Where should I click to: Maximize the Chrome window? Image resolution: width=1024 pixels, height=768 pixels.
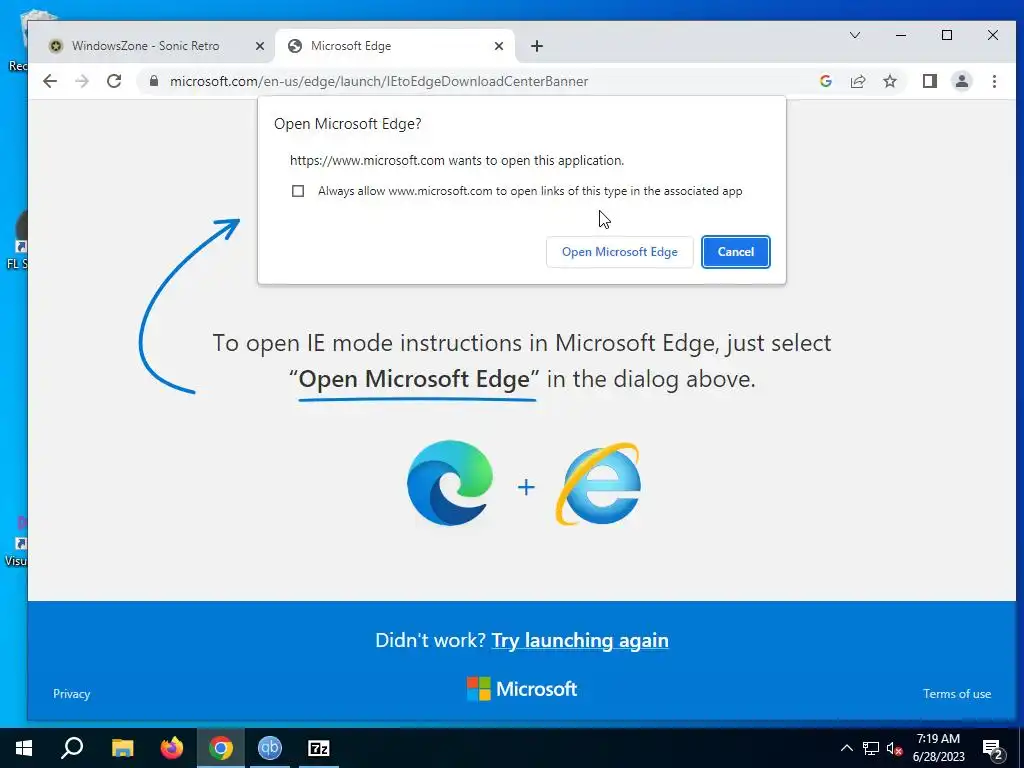click(x=947, y=35)
